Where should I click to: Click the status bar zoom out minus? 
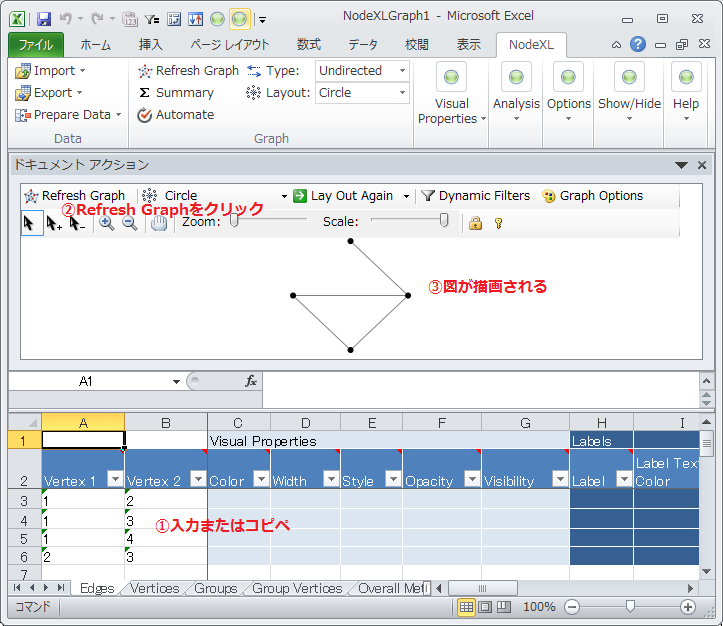[572, 607]
